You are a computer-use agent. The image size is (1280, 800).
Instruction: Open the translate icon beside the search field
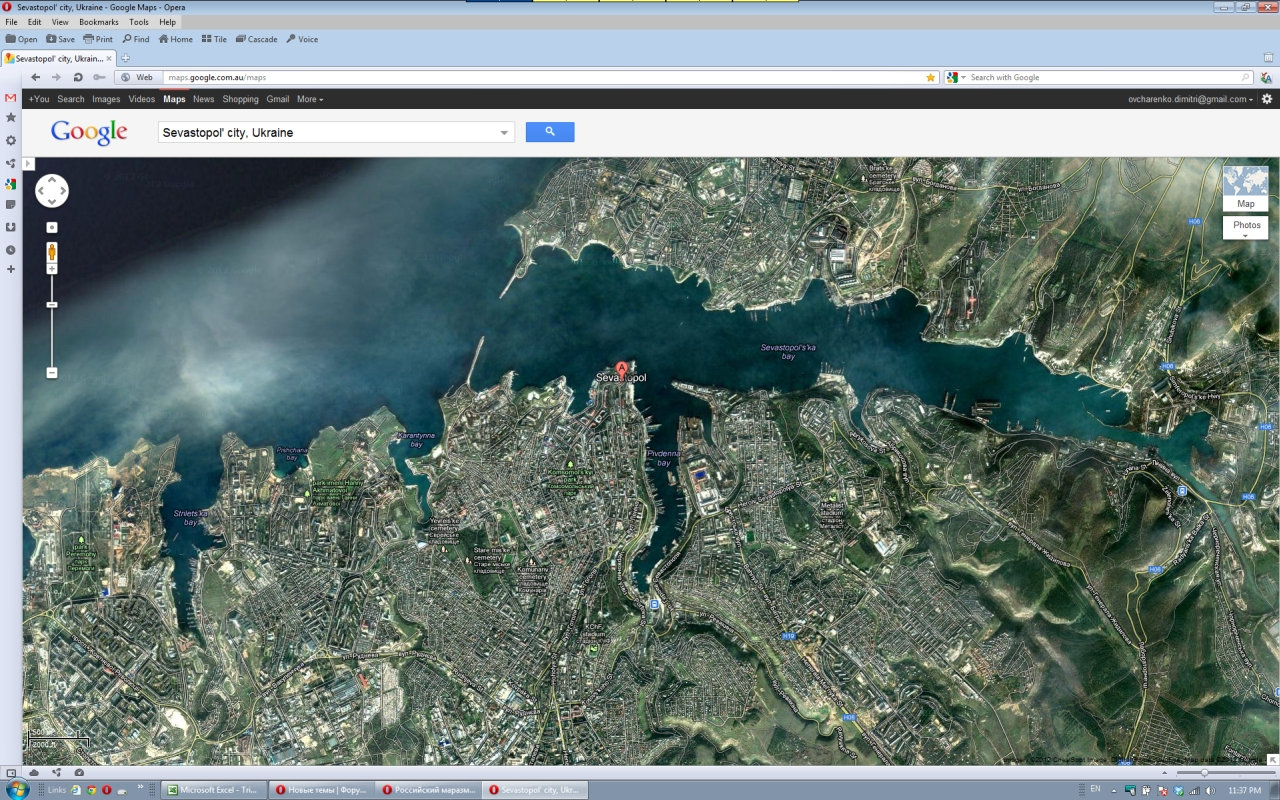point(1266,77)
